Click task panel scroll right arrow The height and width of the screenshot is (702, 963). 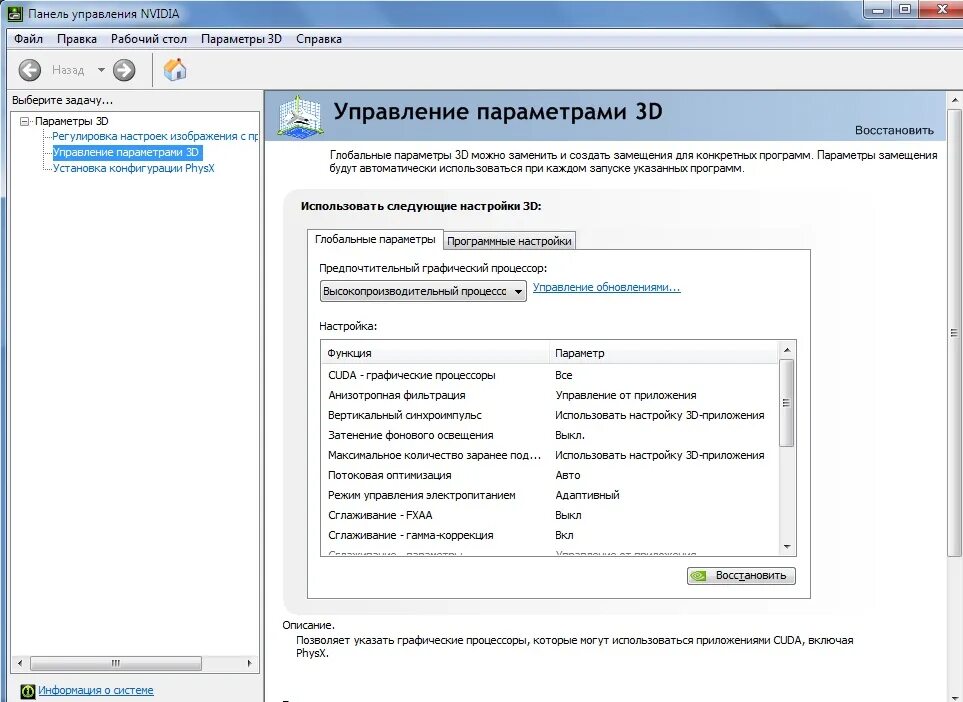click(x=249, y=663)
